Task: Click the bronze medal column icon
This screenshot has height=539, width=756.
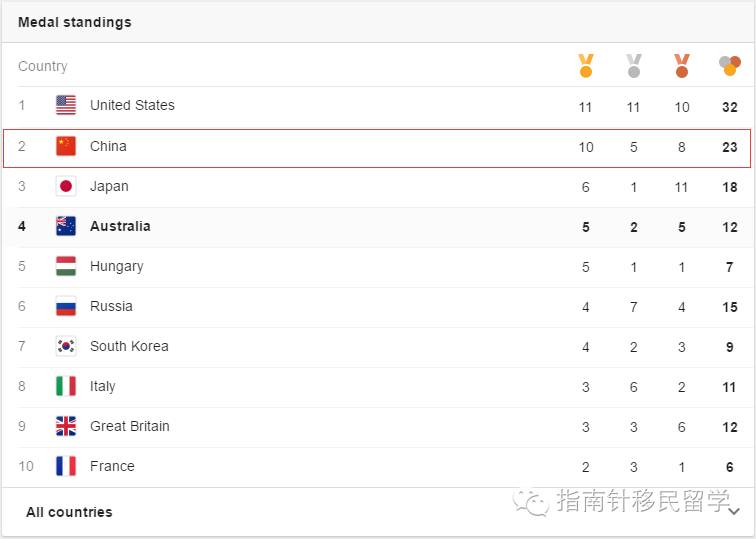Action: 682,66
